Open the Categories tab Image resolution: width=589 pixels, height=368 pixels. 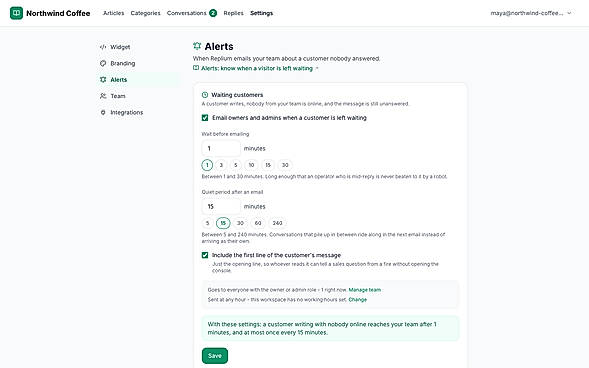(x=145, y=13)
